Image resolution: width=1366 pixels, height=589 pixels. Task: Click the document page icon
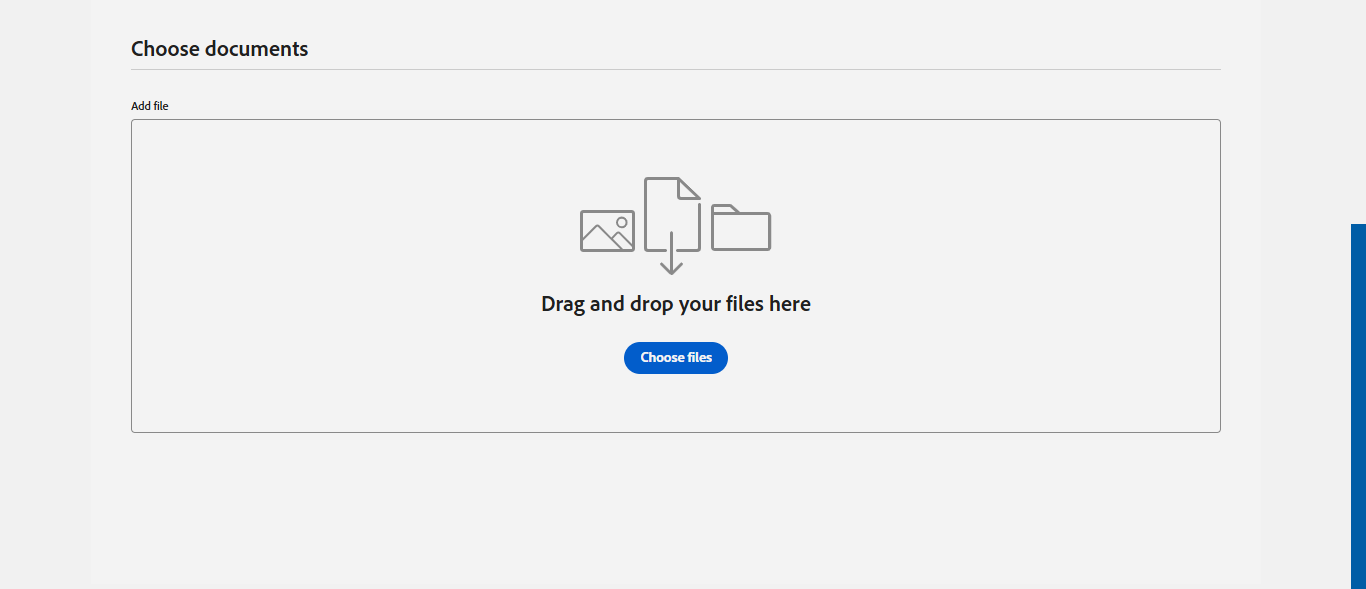672,214
